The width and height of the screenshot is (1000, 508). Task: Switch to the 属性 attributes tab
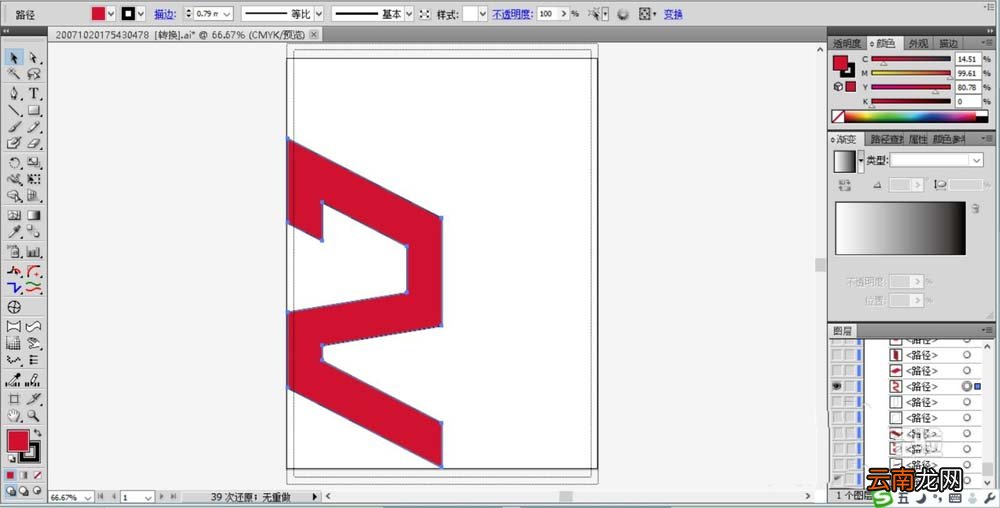(x=918, y=139)
